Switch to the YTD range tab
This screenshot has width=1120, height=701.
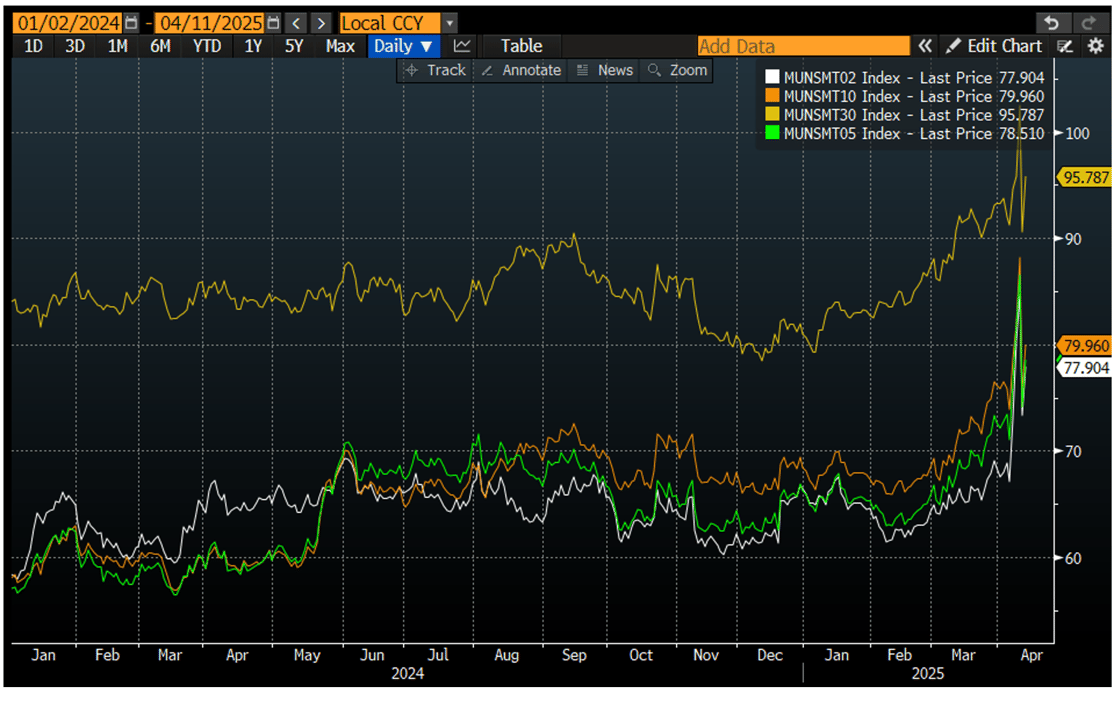tap(206, 46)
